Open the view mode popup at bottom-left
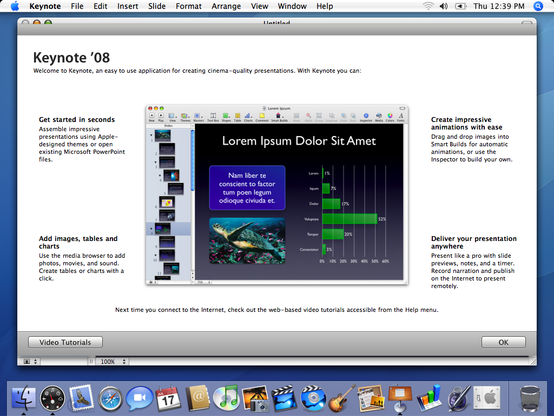 tap(30, 362)
